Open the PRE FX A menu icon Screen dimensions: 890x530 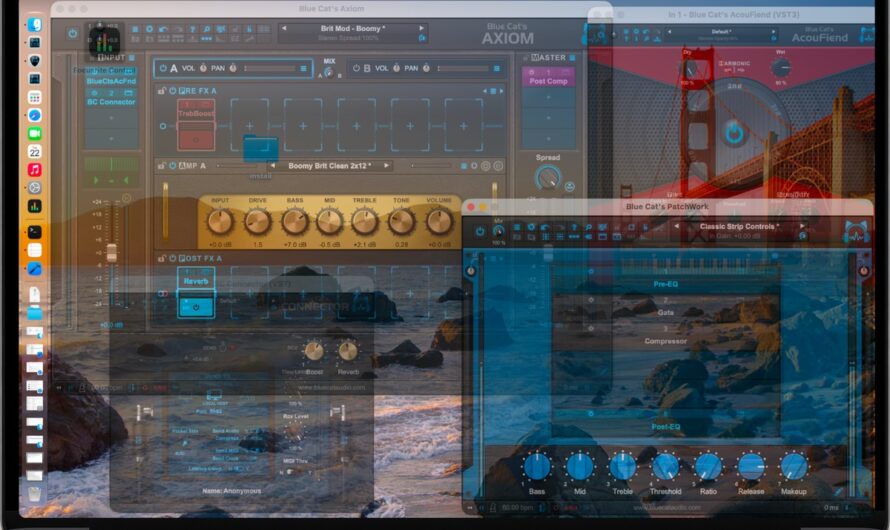pos(493,91)
